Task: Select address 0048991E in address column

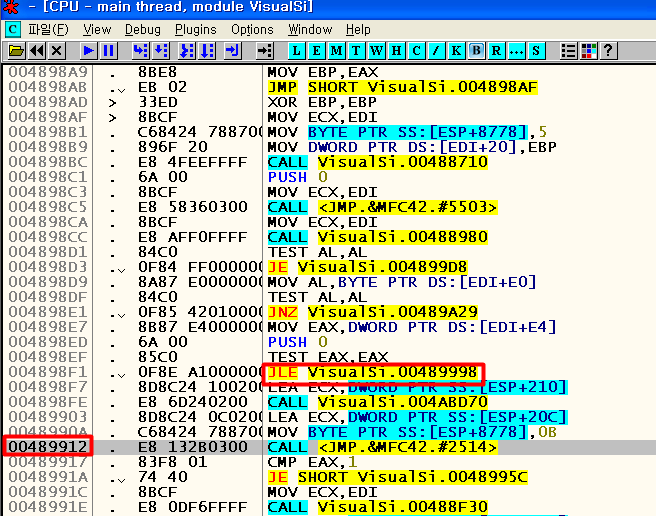Action: pos(48,507)
